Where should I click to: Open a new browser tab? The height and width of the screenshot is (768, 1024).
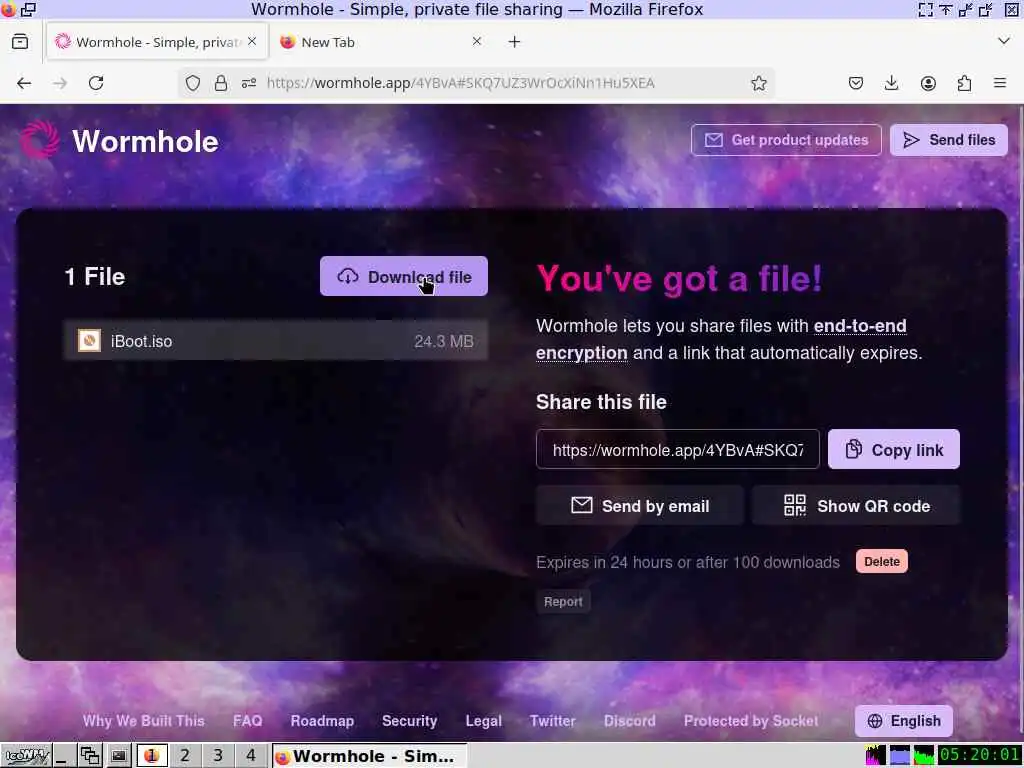pos(515,42)
